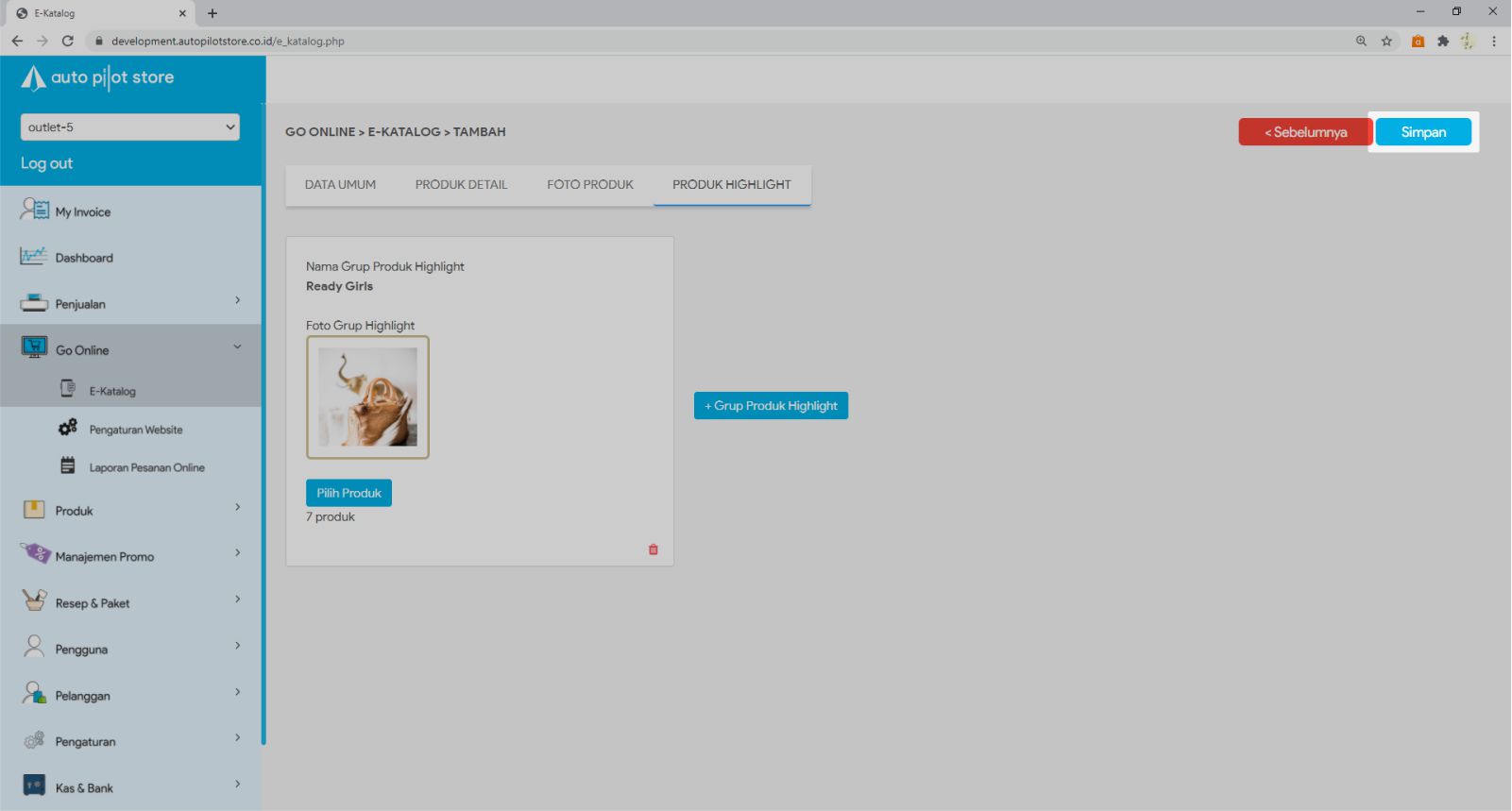Open the outlet-5 dropdown selector
1512x811 pixels.
(129, 127)
